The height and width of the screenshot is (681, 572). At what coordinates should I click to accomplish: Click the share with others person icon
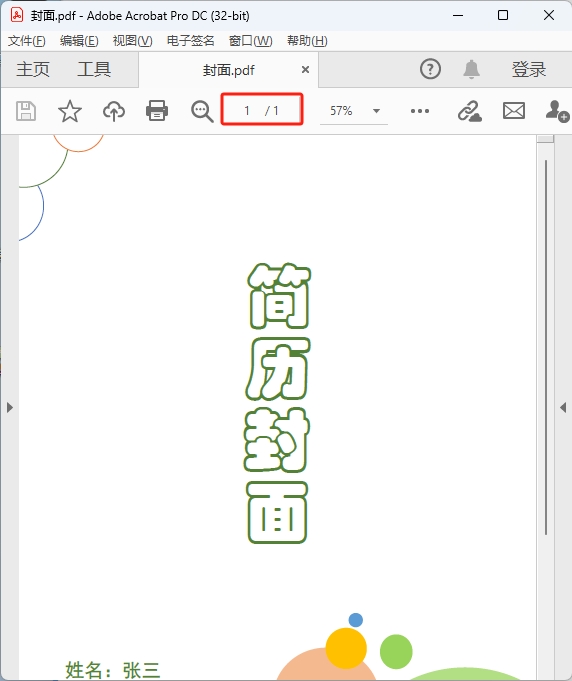557,111
